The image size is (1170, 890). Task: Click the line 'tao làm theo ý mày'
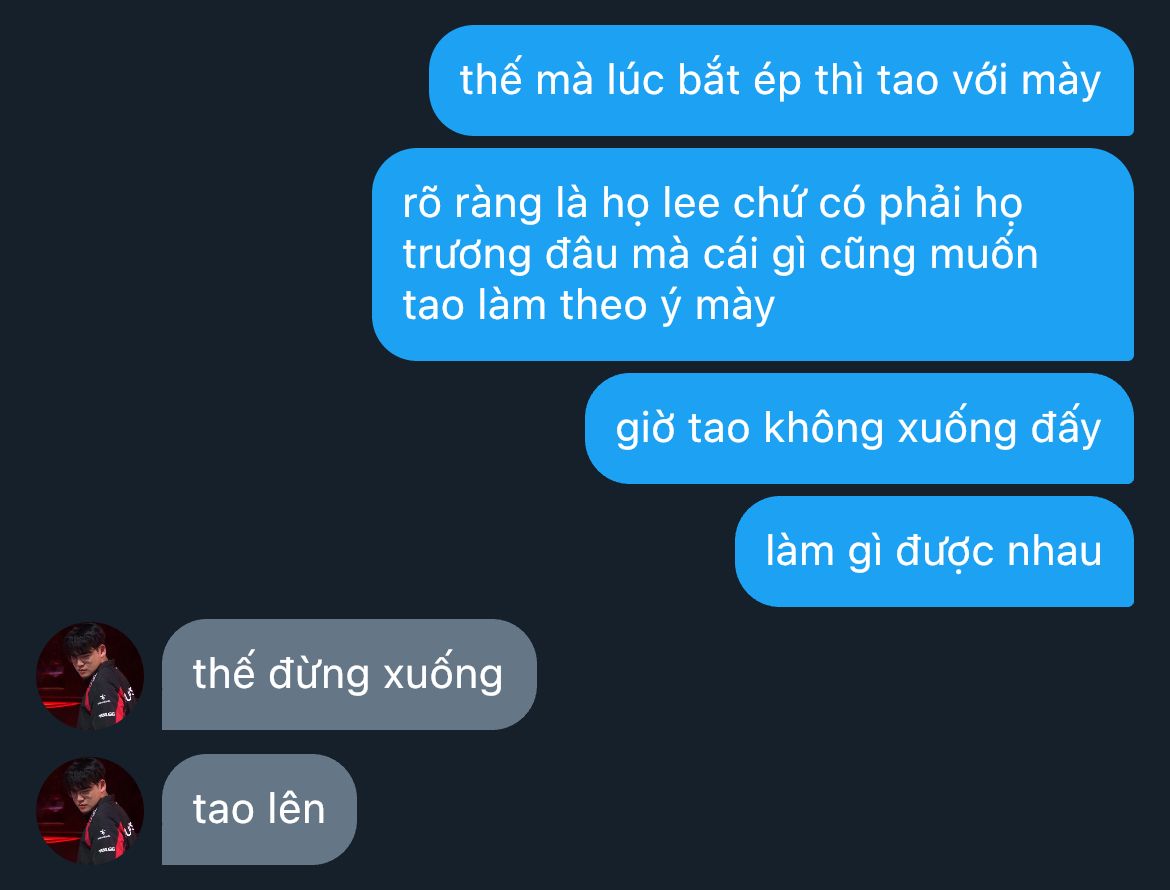(x=589, y=306)
